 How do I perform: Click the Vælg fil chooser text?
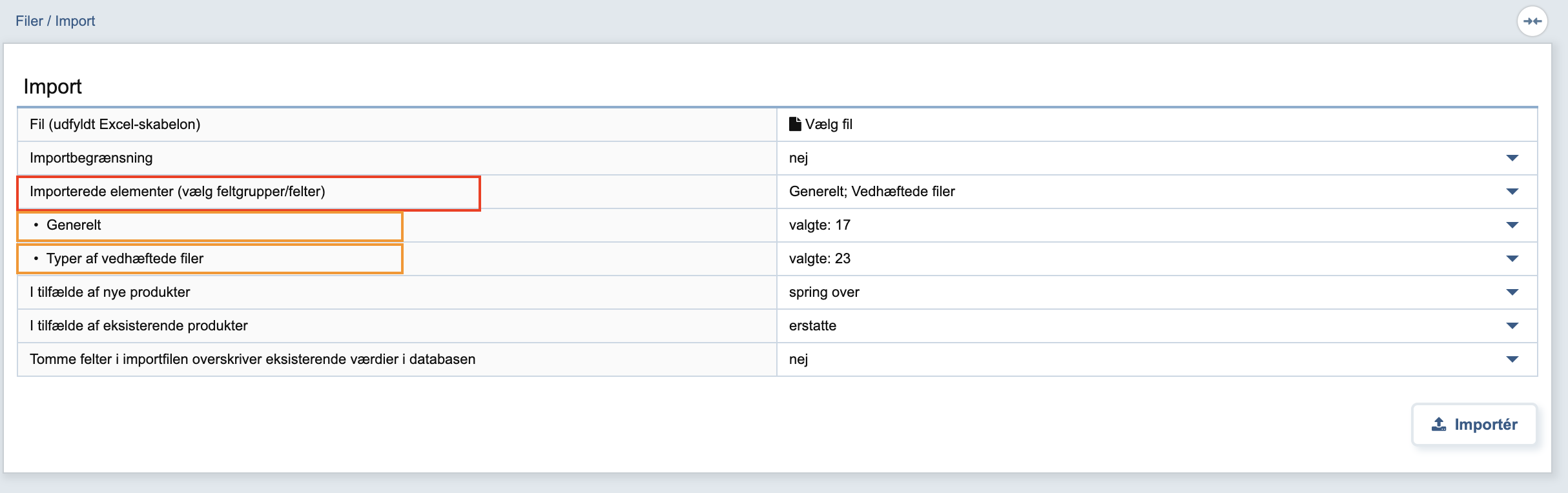click(x=829, y=124)
